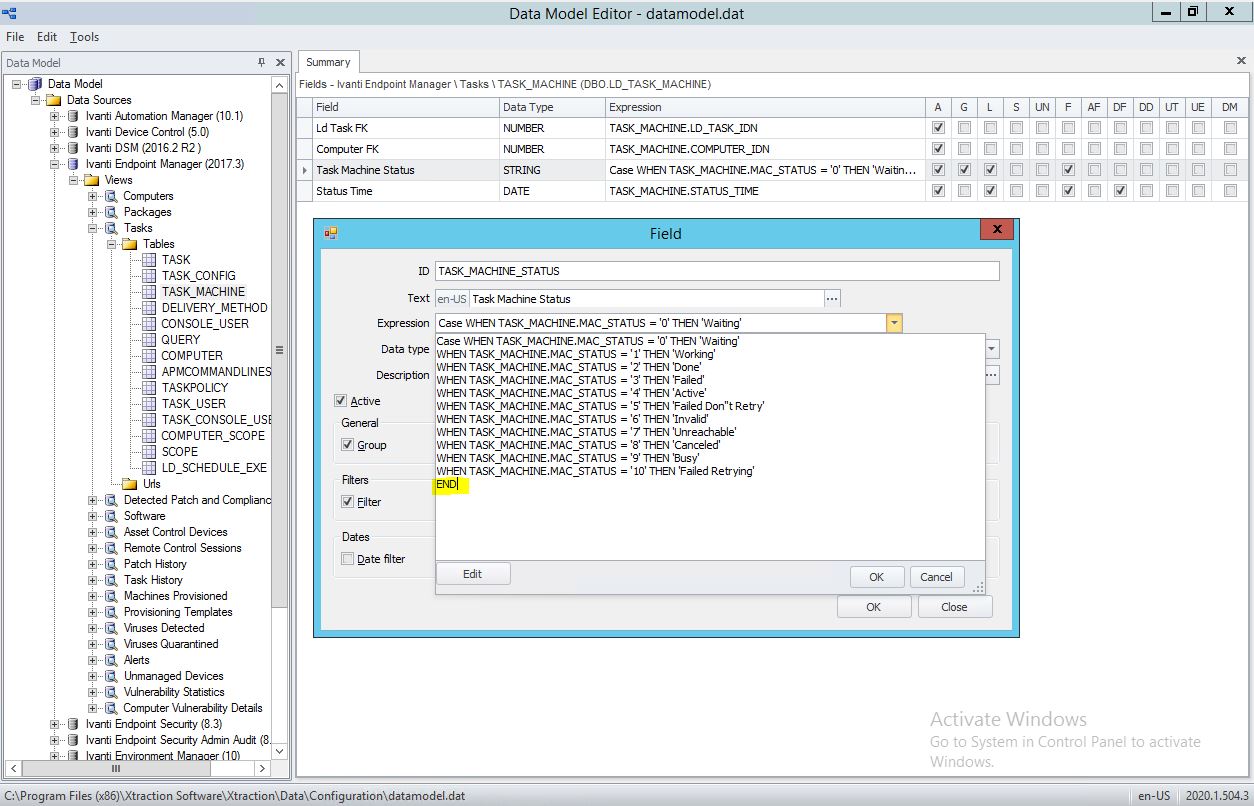1254x806 pixels.
Task: Toggle the Group checkbox under General
Action: click(348, 445)
